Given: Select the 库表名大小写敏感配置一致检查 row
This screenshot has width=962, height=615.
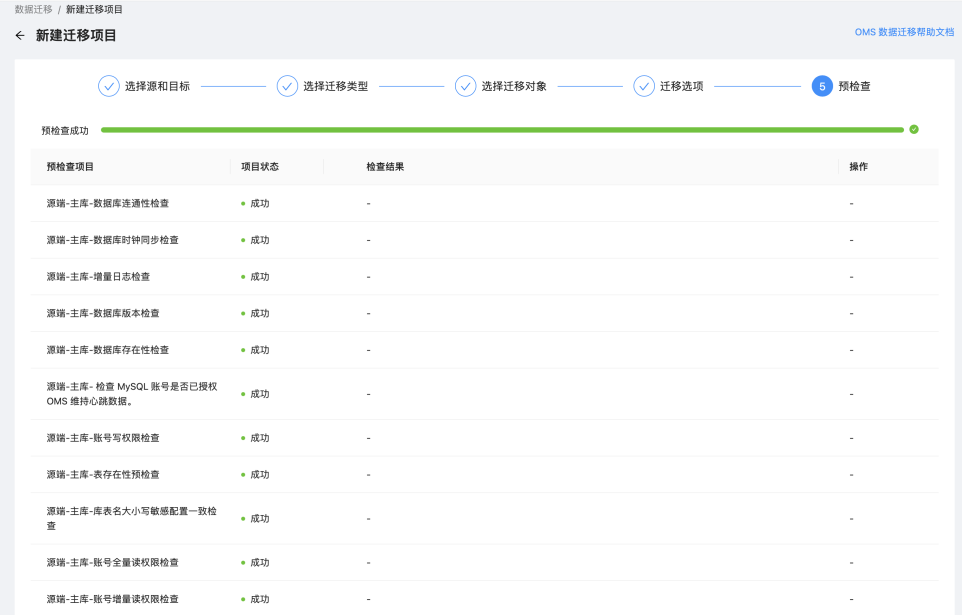Looking at the screenshot, I should [485, 519].
